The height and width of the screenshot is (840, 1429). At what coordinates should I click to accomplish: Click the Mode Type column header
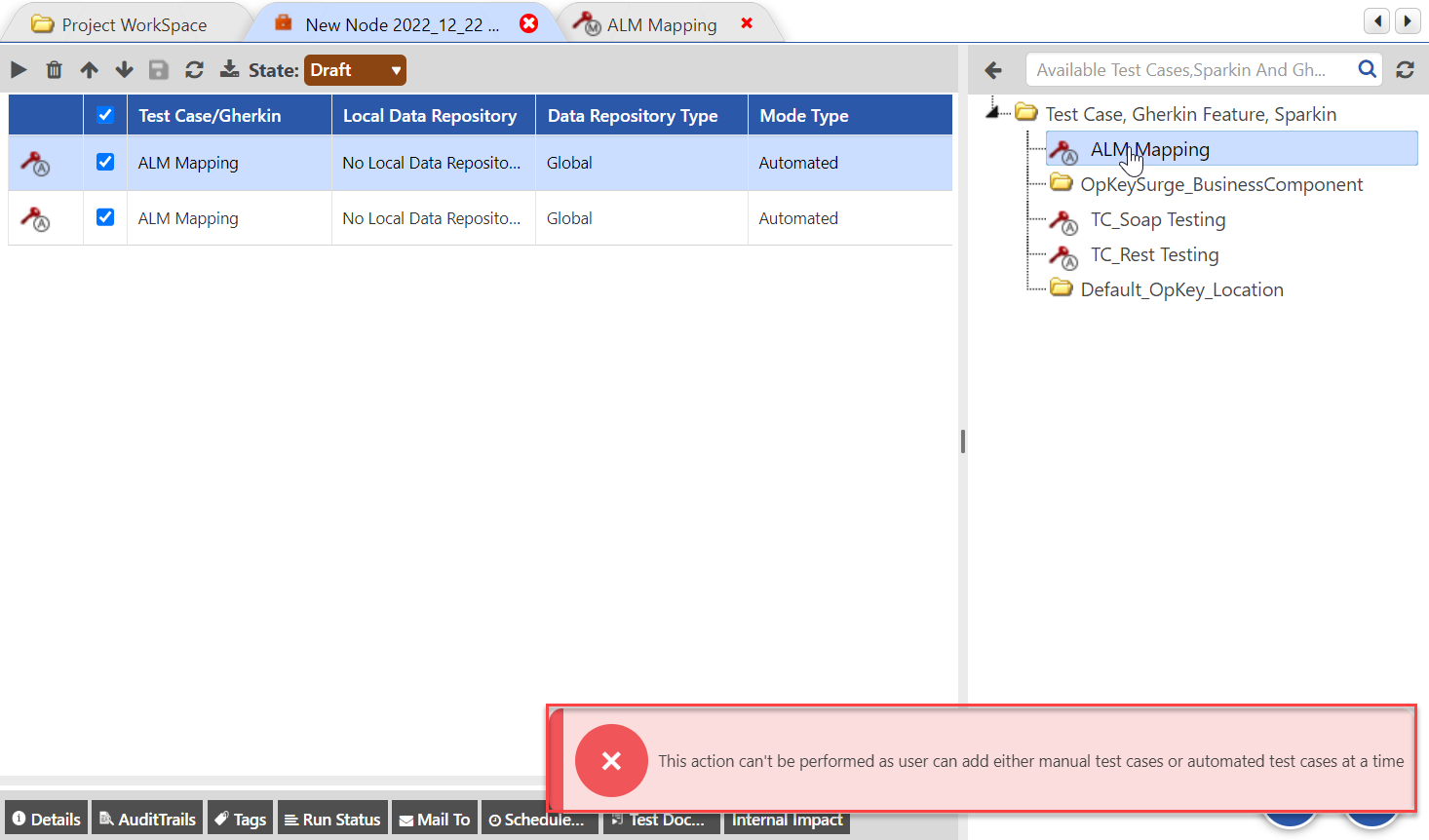click(x=850, y=115)
